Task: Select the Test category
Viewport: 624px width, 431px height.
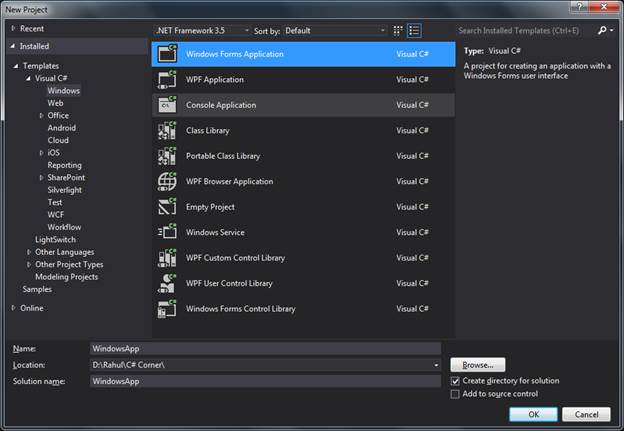Action: (x=55, y=202)
